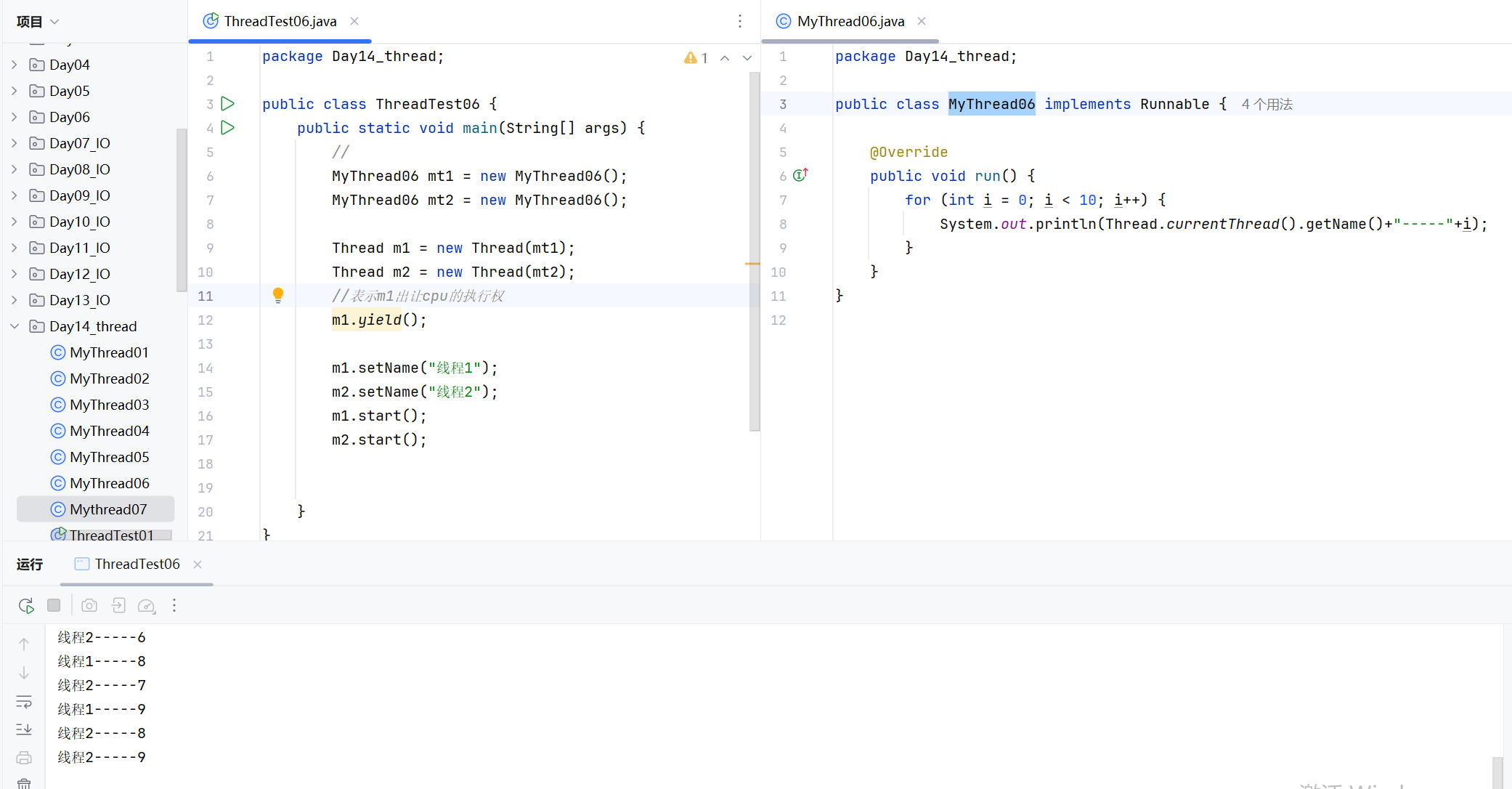This screenshot has width=1512, height=789.
Task: Click console output line 线程2-----6
Action: click(102, 637)
